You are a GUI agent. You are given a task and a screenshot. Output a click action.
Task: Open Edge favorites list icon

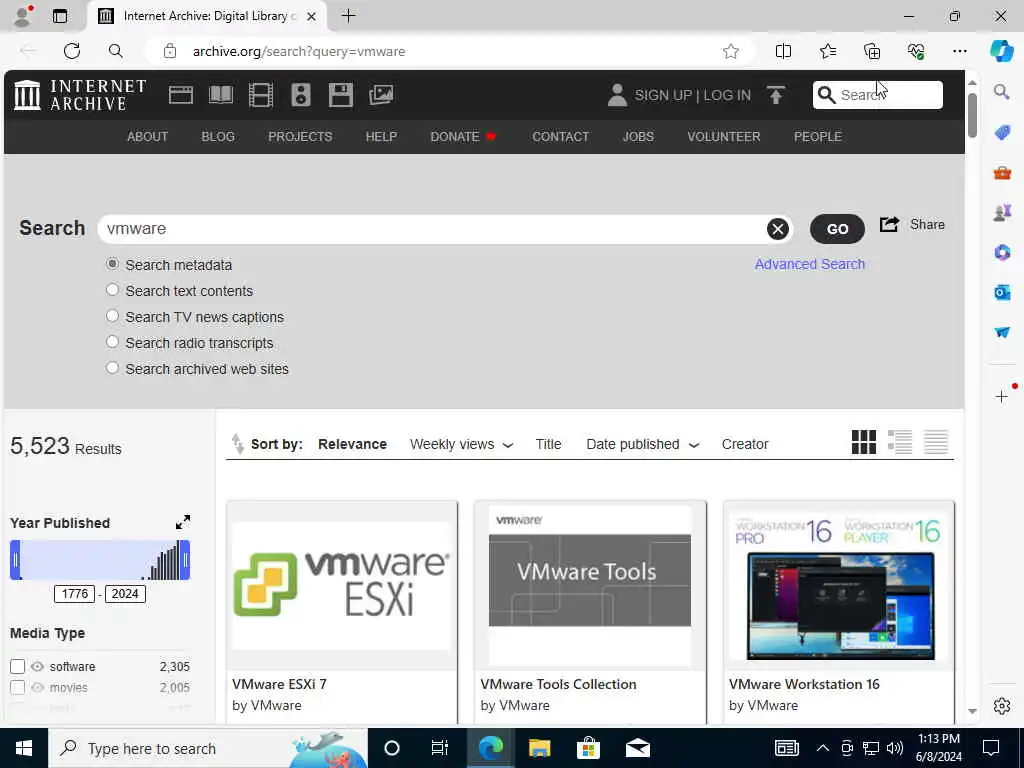(827, 51)
